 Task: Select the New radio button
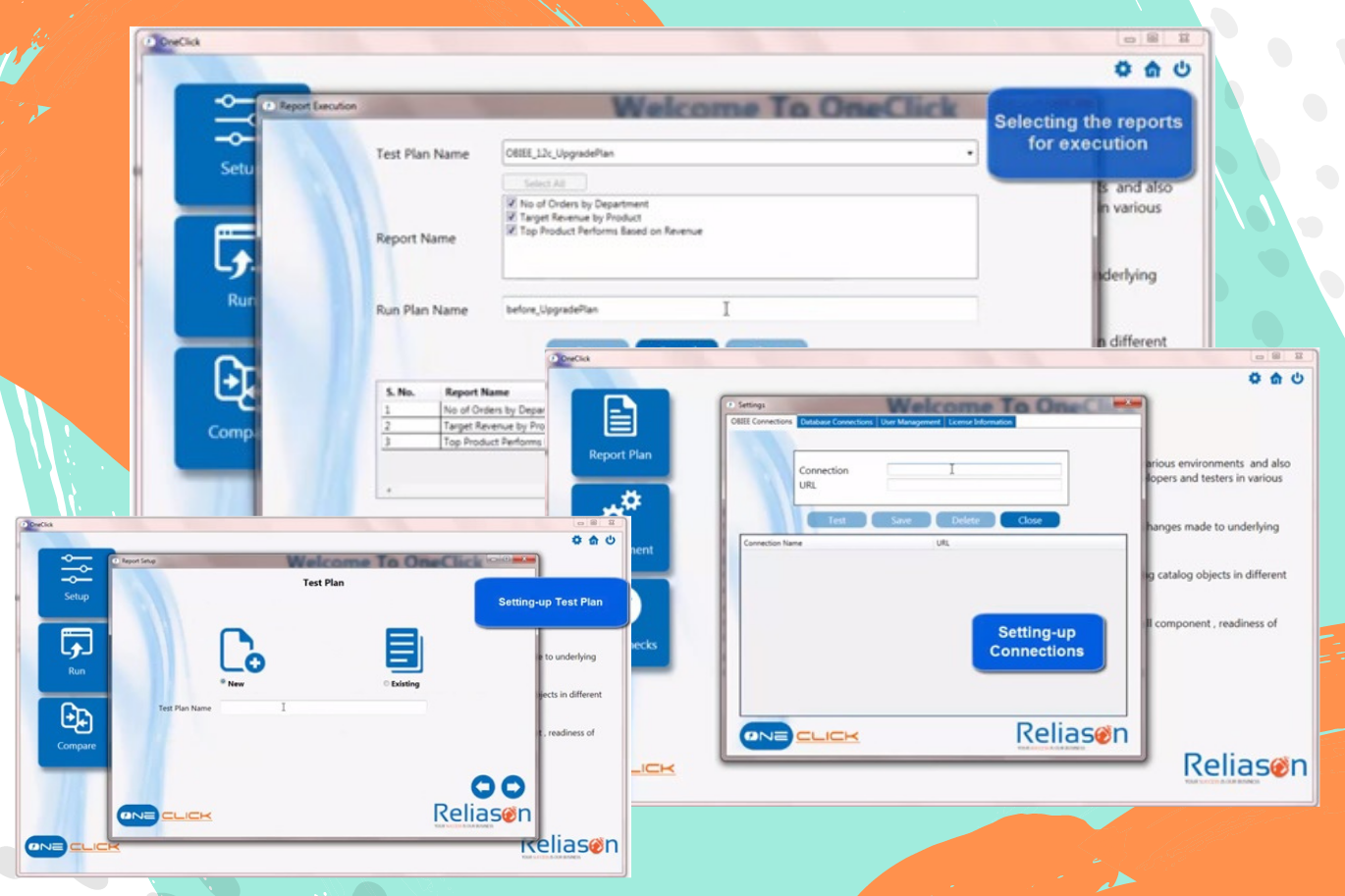(224, 682)
